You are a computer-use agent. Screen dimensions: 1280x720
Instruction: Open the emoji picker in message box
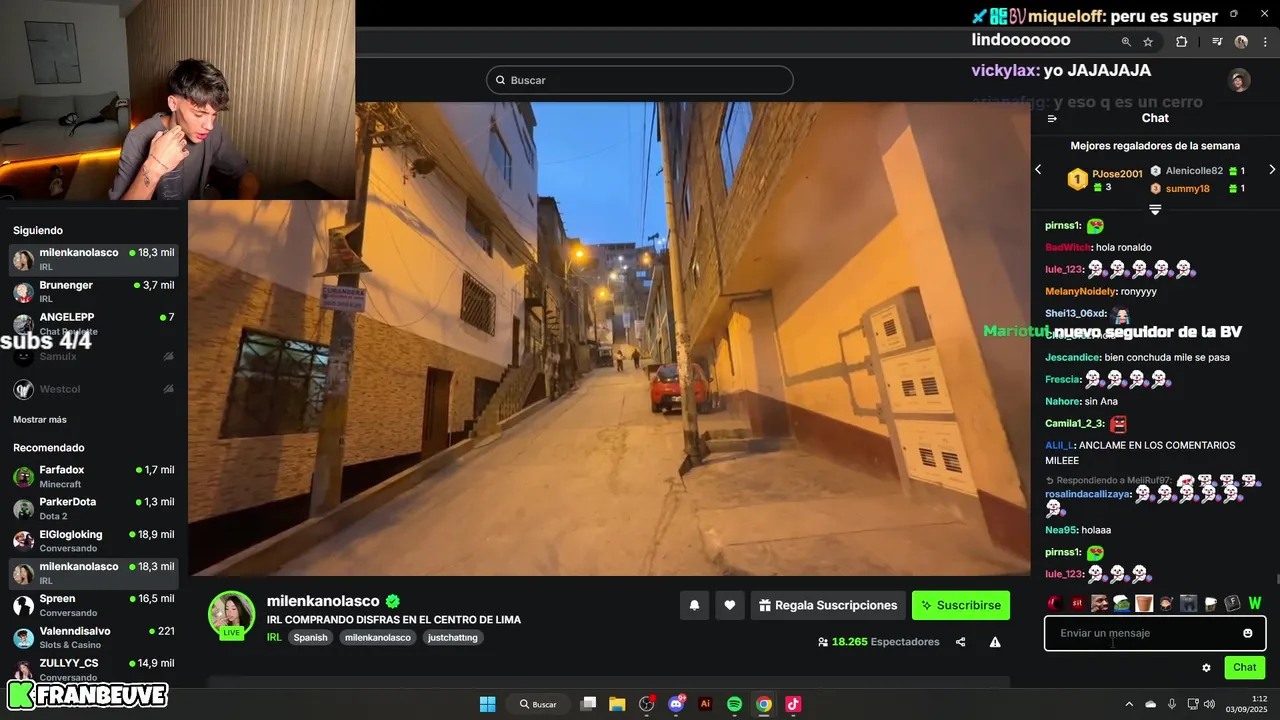click(x=1248, y=633)
